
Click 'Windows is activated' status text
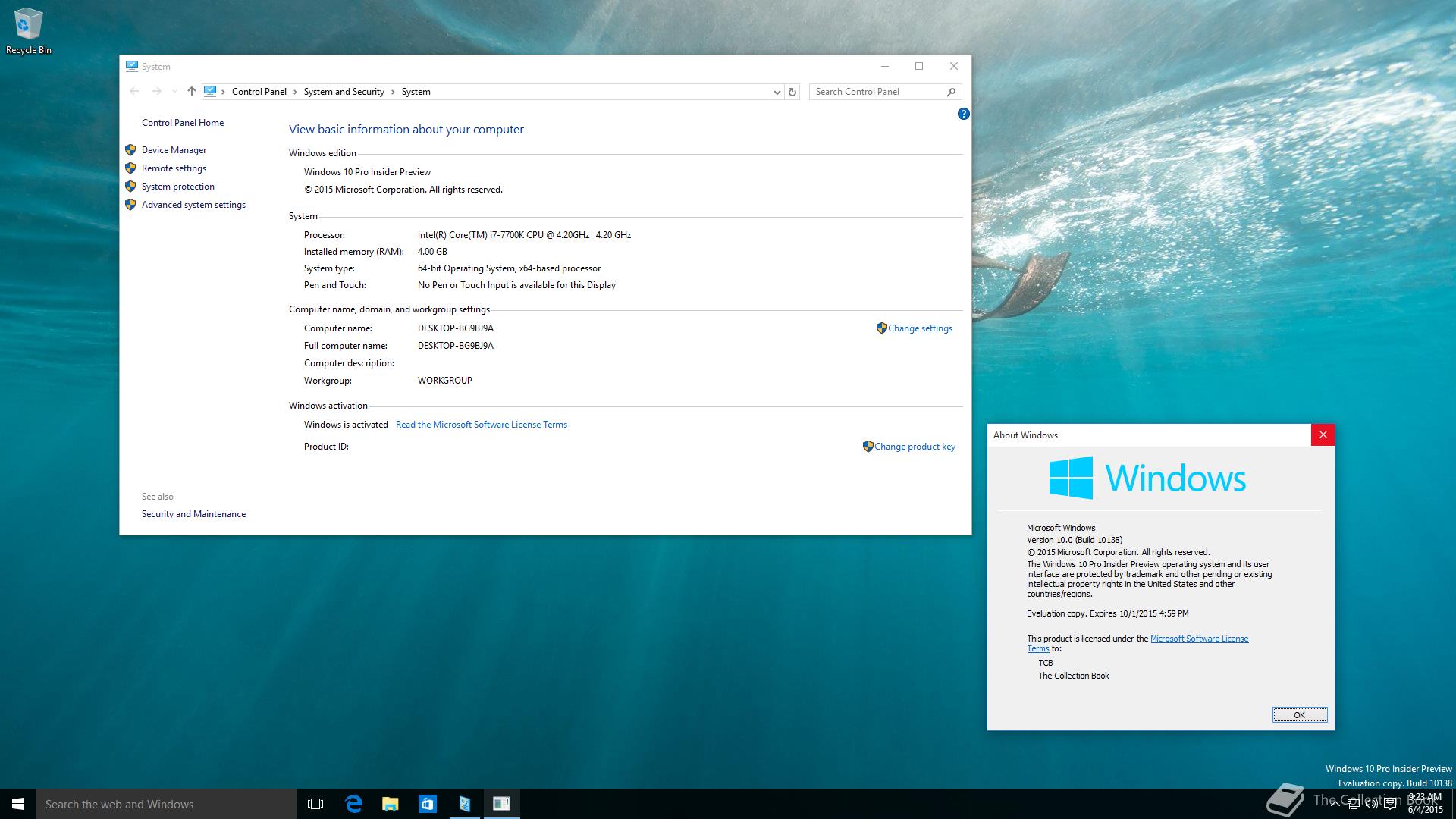346,425
